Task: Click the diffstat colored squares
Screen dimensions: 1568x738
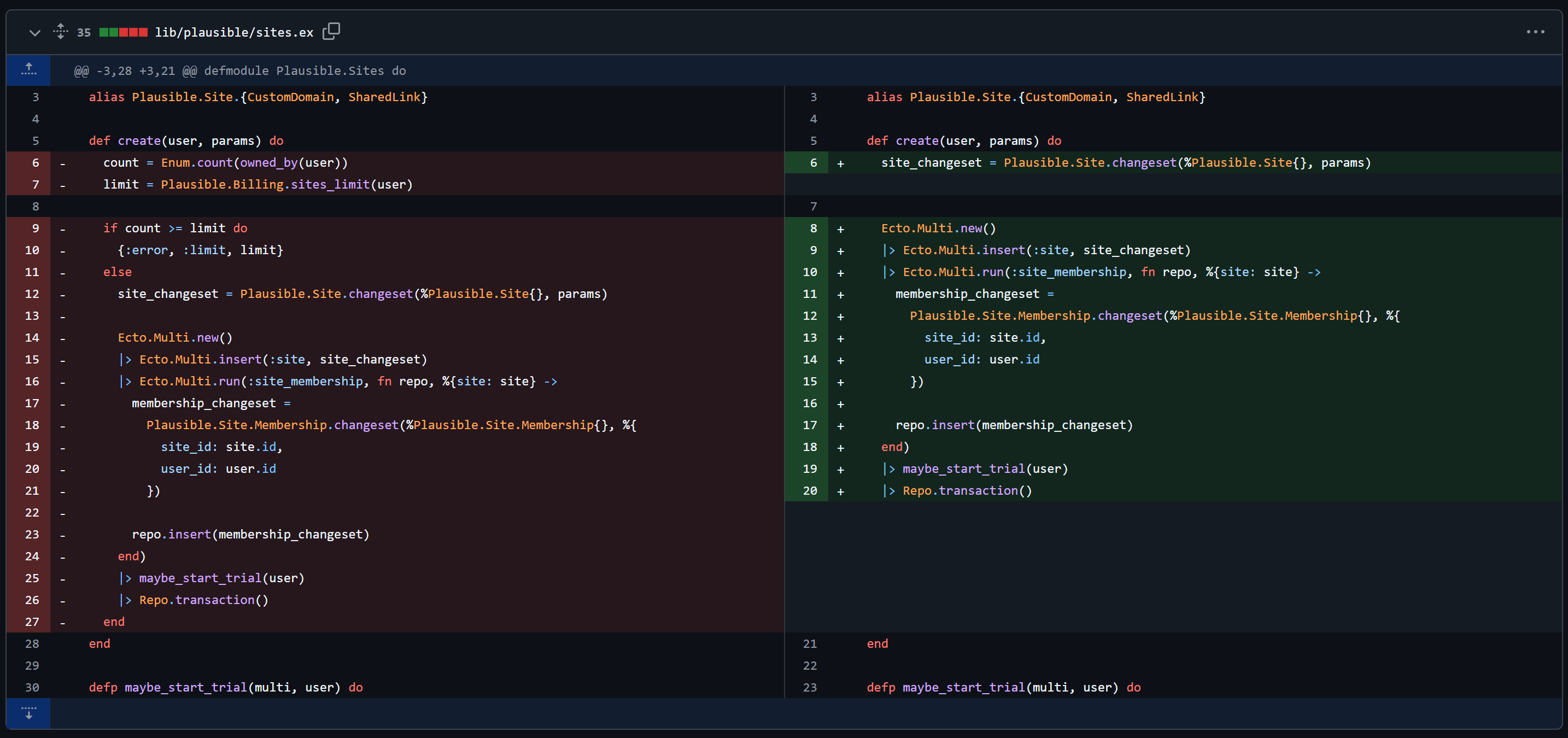Action: pyautogui.click(x=124, y=32)
